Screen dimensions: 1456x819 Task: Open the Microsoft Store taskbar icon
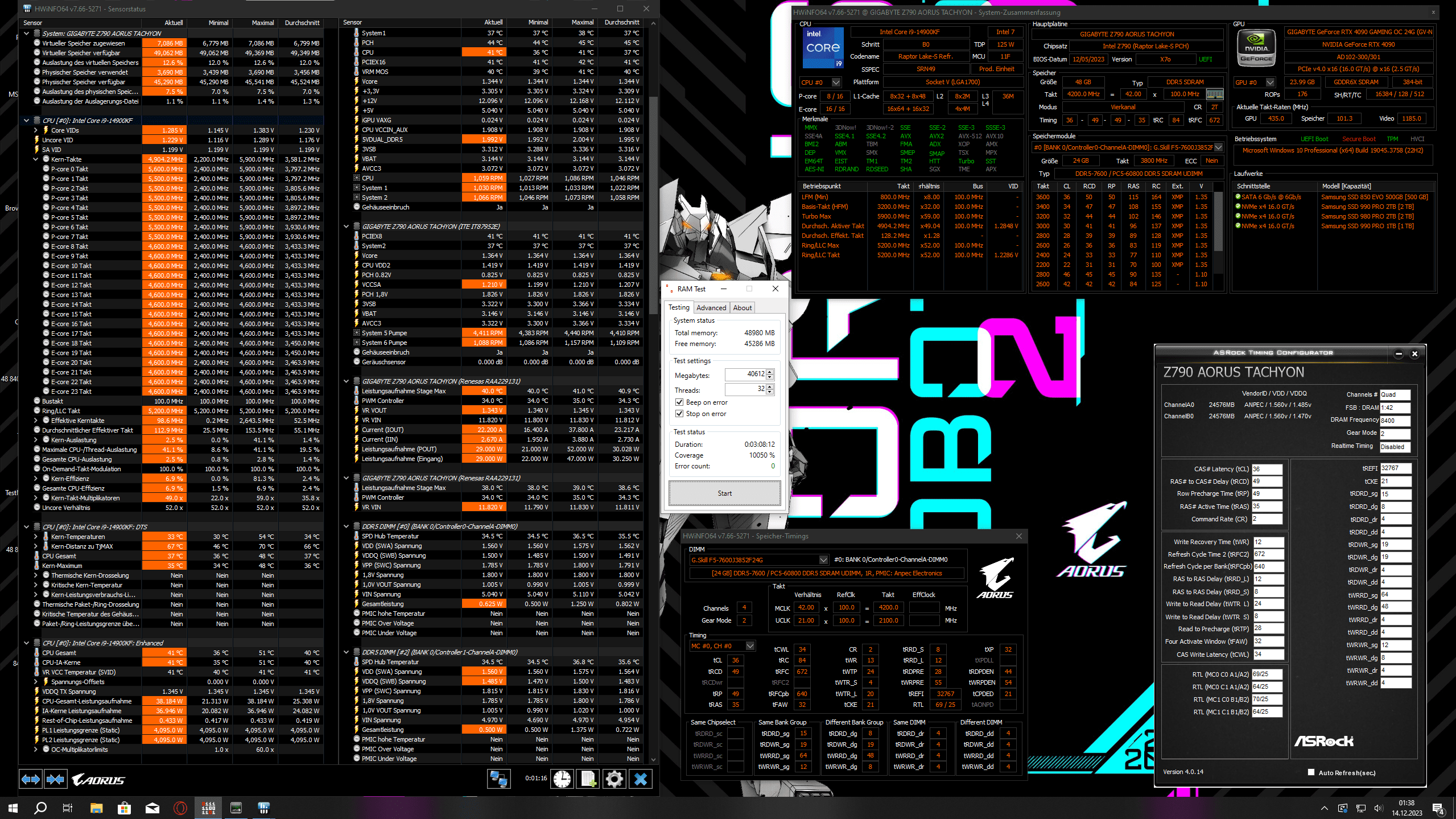click(124, 808)
